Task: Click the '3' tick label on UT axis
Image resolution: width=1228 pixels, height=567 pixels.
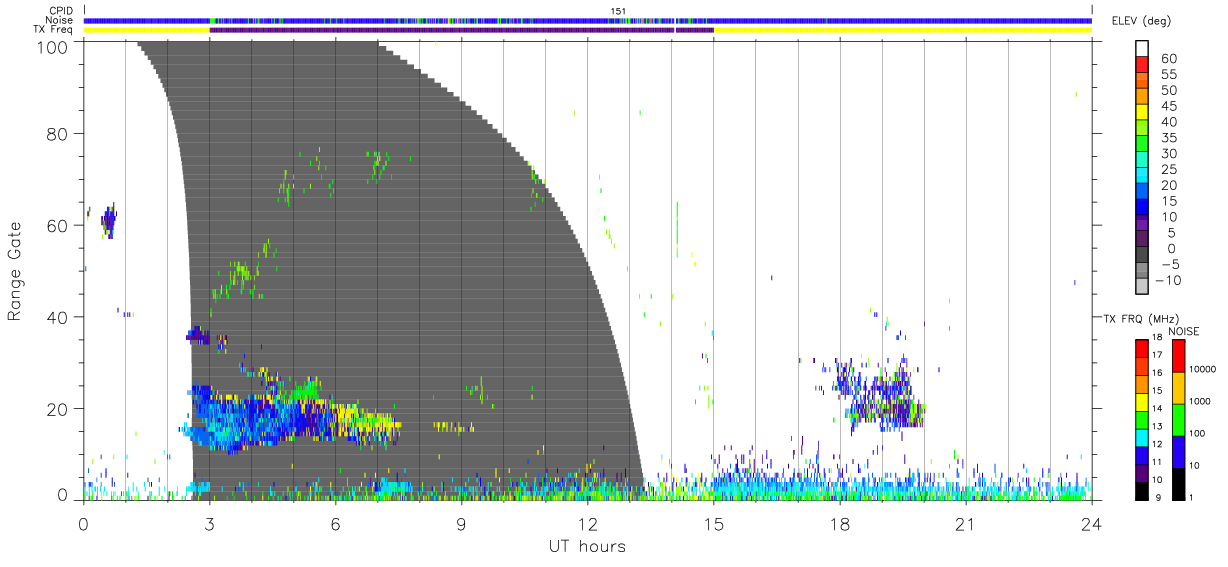Action: [x=209, y=524]
